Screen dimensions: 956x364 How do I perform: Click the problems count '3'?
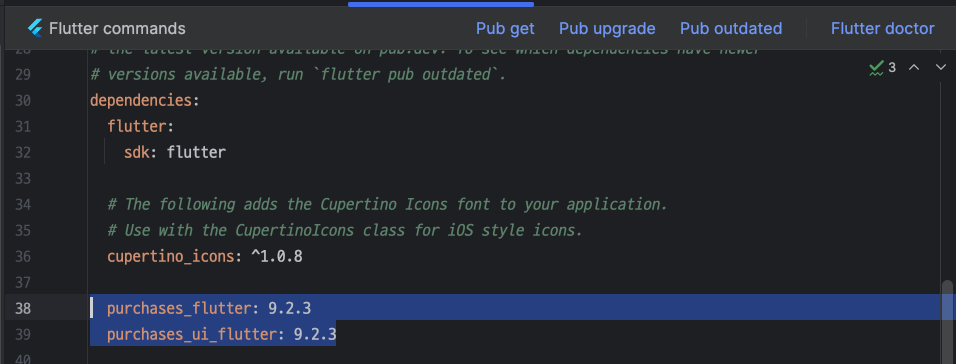click(x=892, y=68)
